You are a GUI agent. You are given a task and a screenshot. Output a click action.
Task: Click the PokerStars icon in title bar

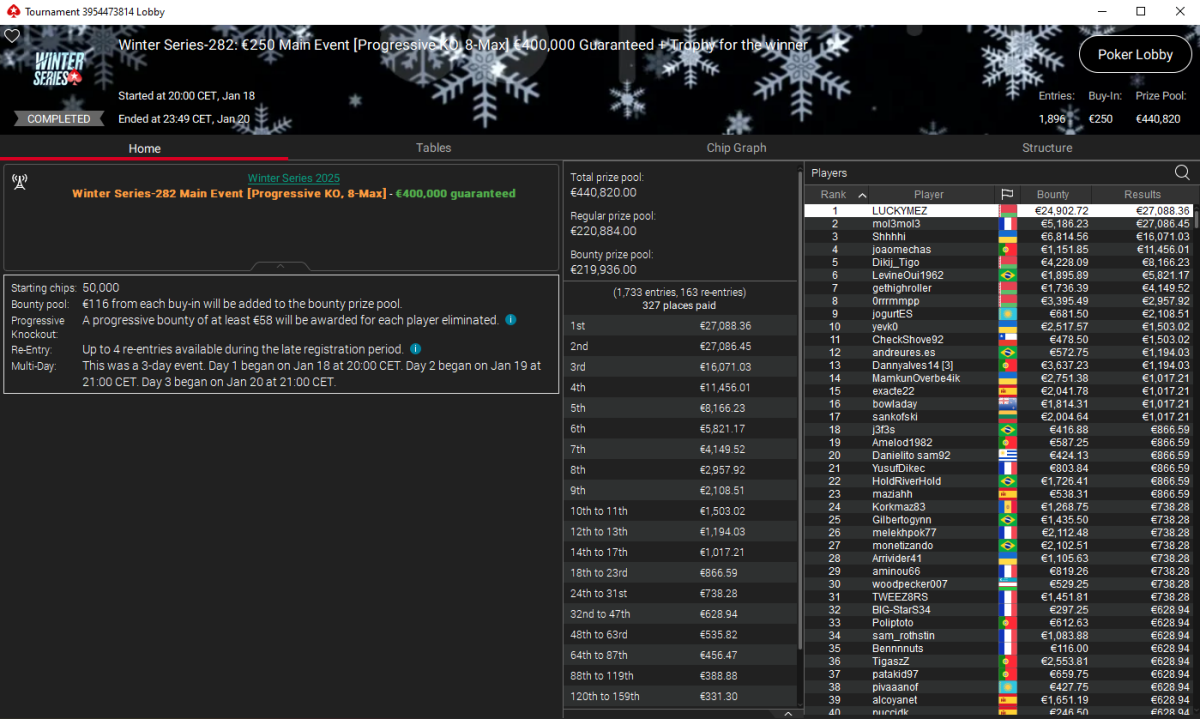click(x=12, y=11)
